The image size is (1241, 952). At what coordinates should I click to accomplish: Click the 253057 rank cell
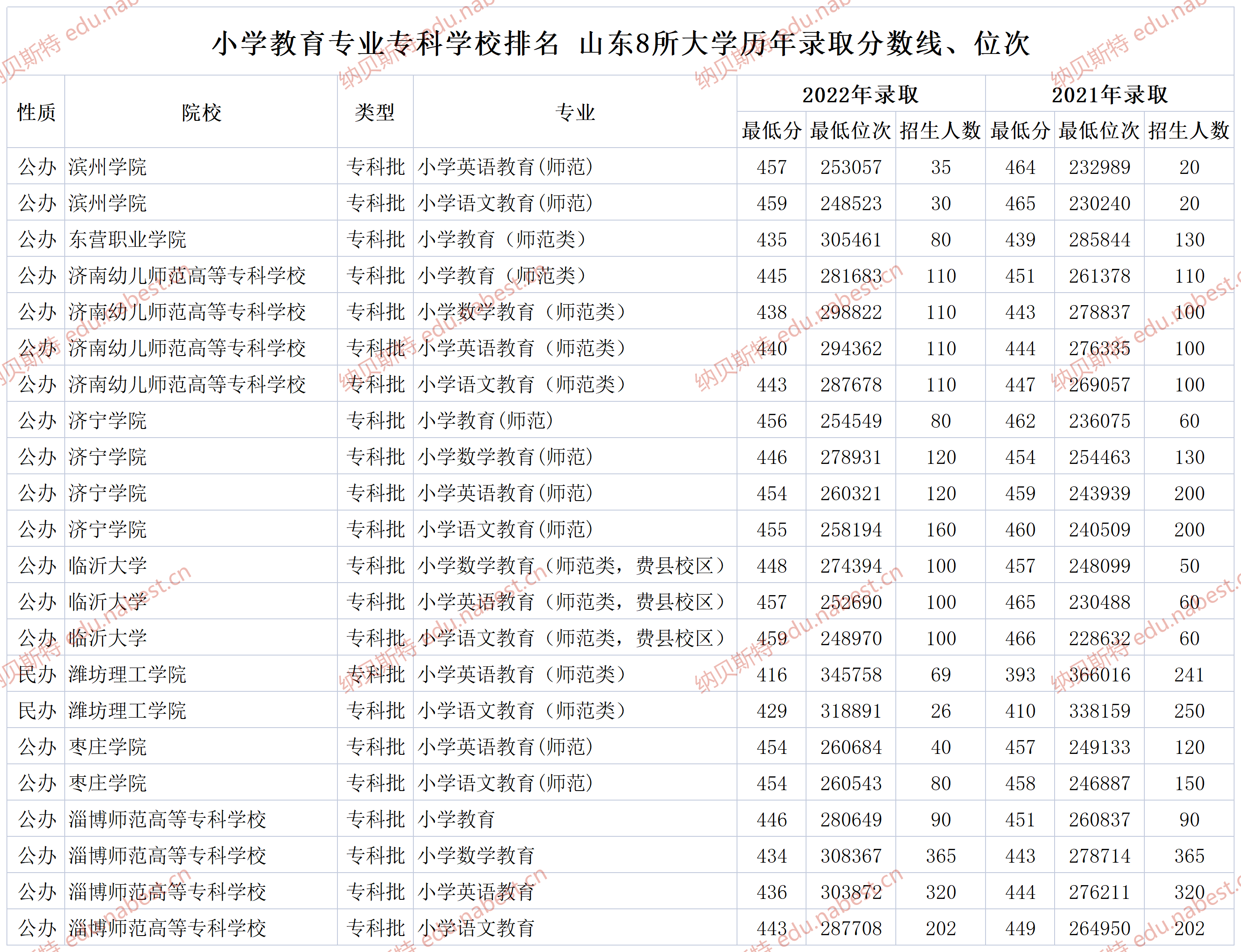(850, 167)
